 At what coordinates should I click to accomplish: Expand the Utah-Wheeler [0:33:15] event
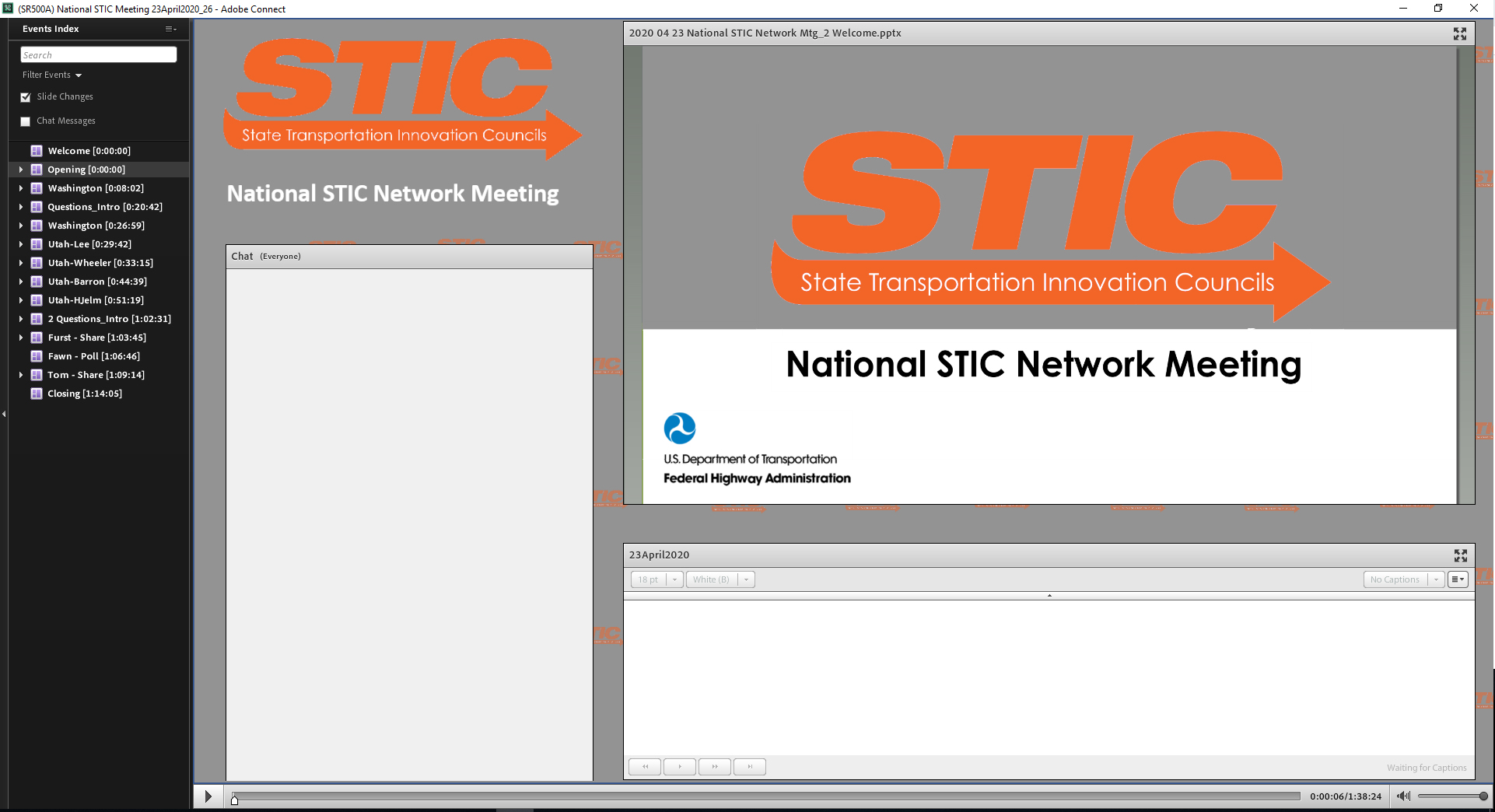21,262
